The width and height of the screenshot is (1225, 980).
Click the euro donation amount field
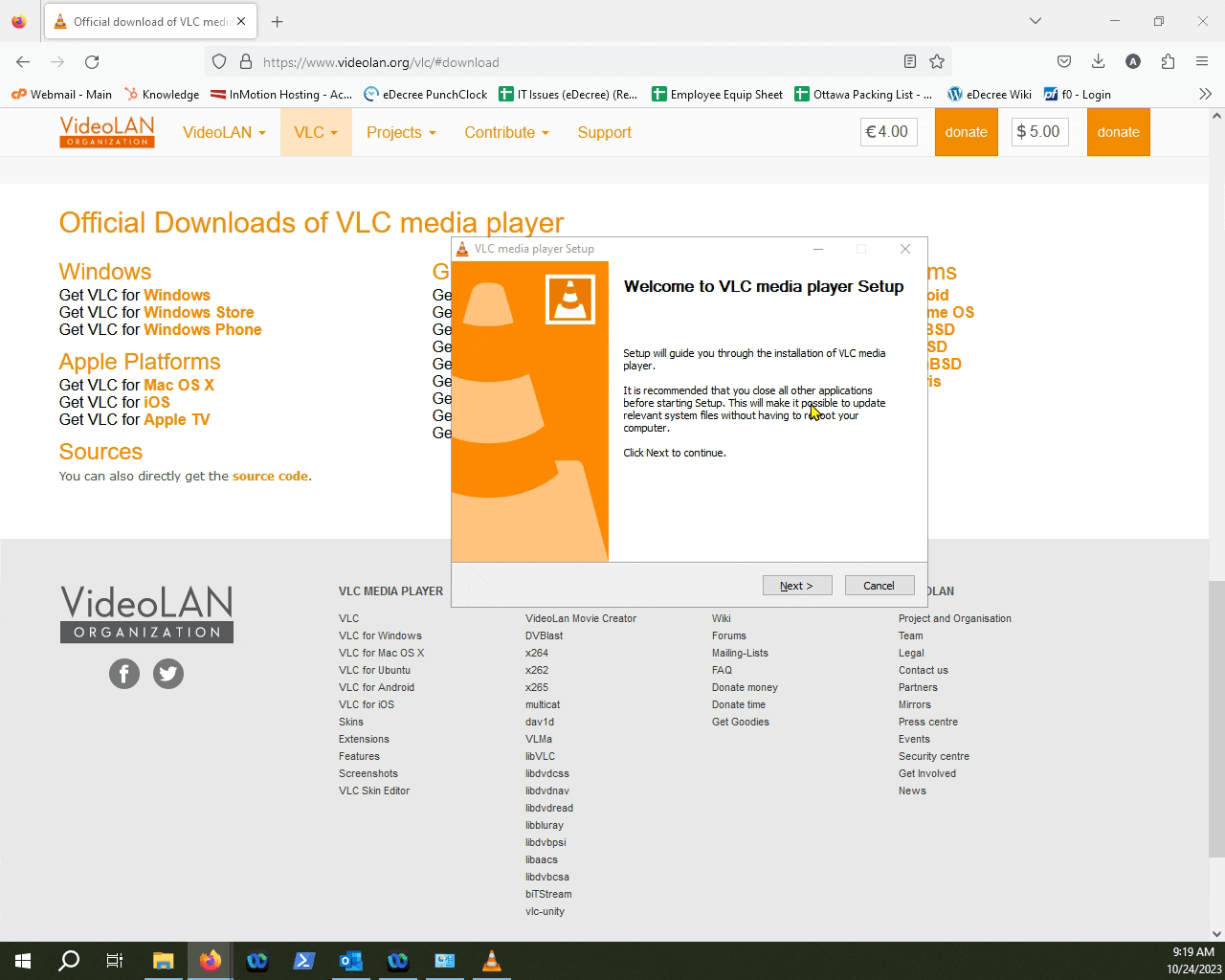click(889, 132)
